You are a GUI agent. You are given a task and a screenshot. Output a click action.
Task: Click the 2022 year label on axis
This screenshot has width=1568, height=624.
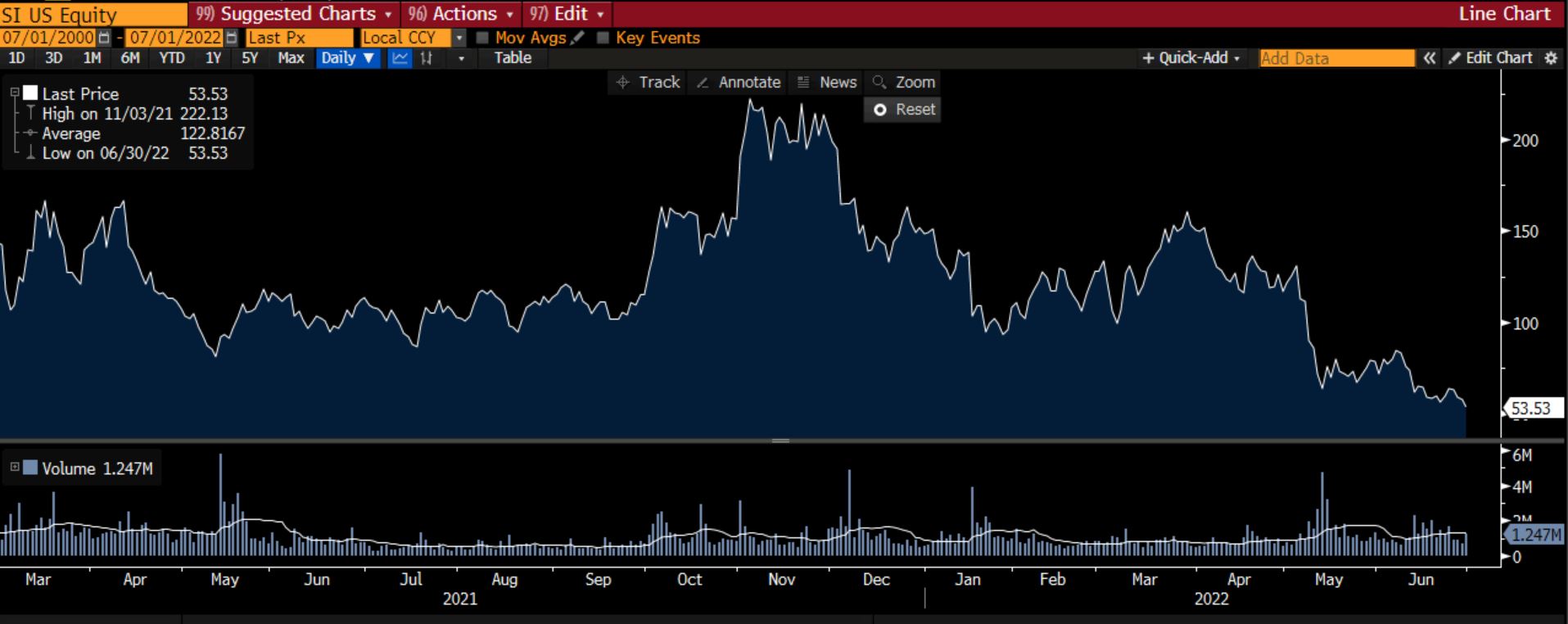pos(1211,599)
